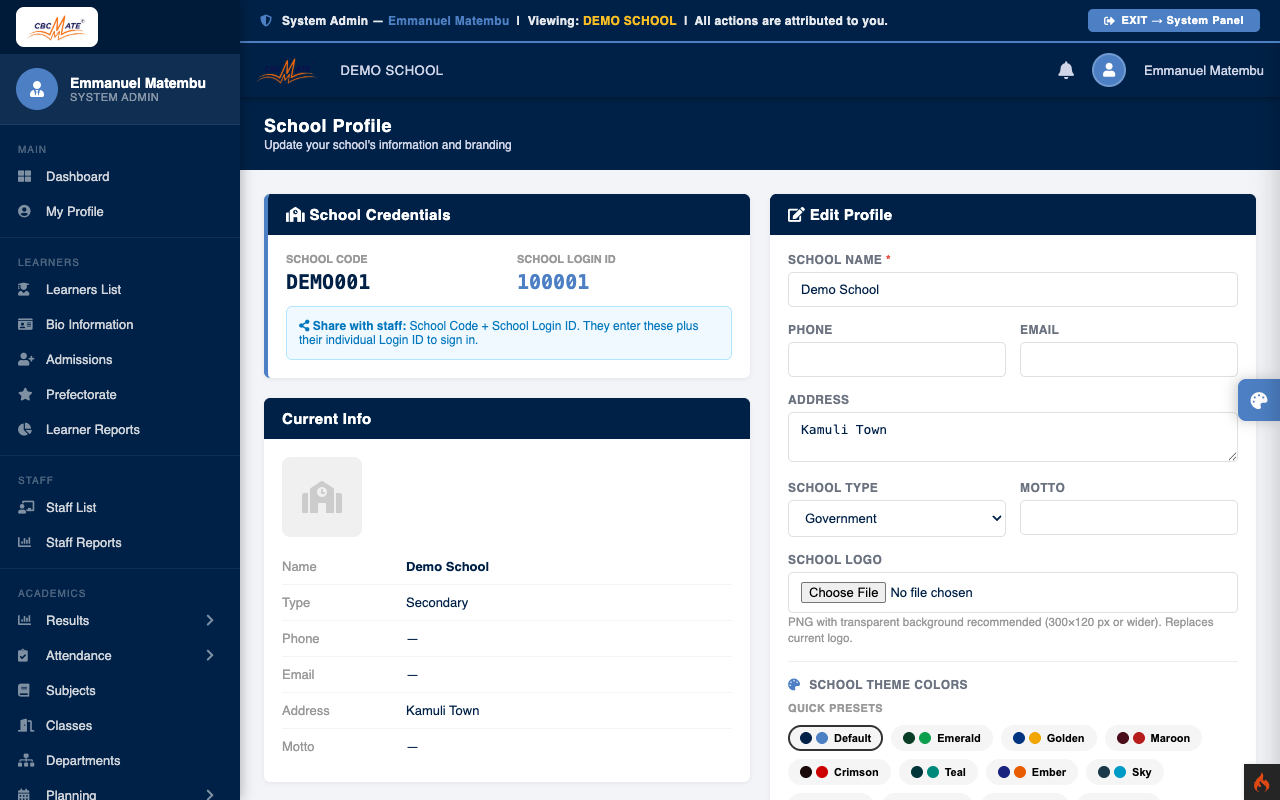
Task: Click the My Profile person icon
Action: click(x=25, y=211)
